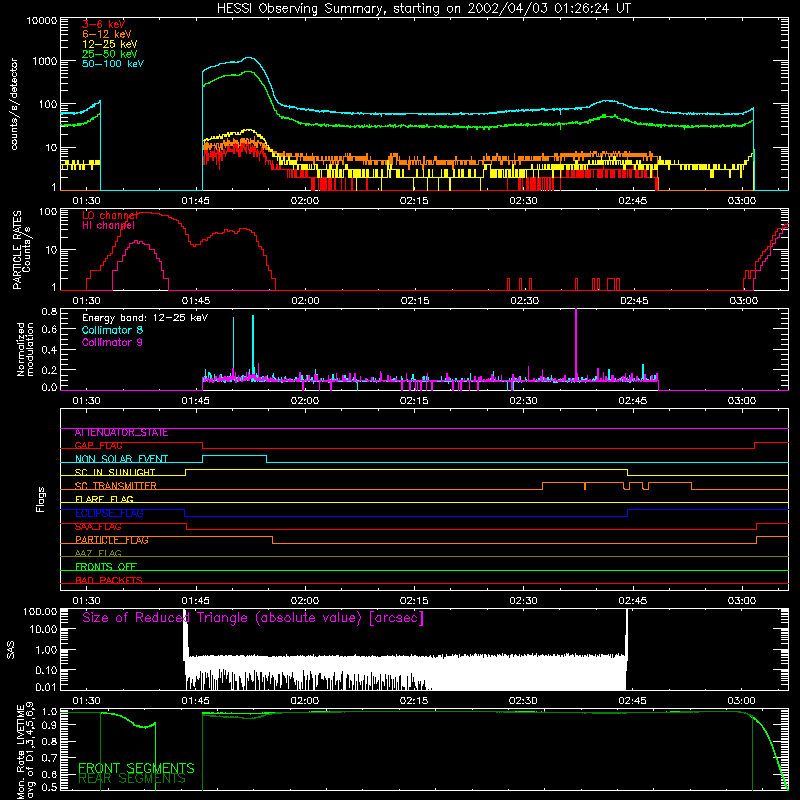Click the vertical Flags axis label
The height and width of the screenshot is (800, 800).
click(41, 499)
